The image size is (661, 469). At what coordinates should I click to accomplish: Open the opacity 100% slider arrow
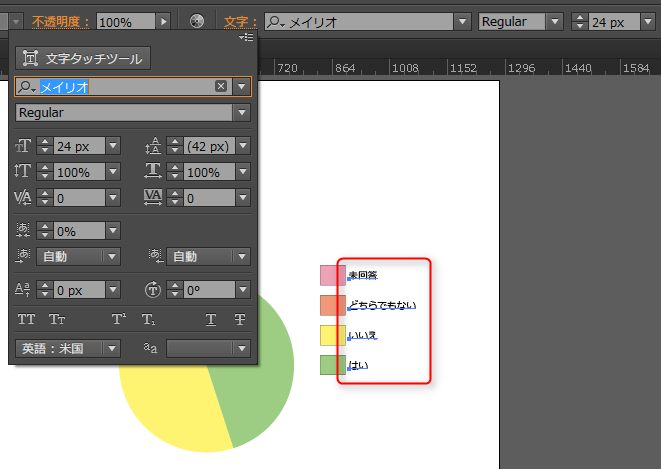pos(165,21)
